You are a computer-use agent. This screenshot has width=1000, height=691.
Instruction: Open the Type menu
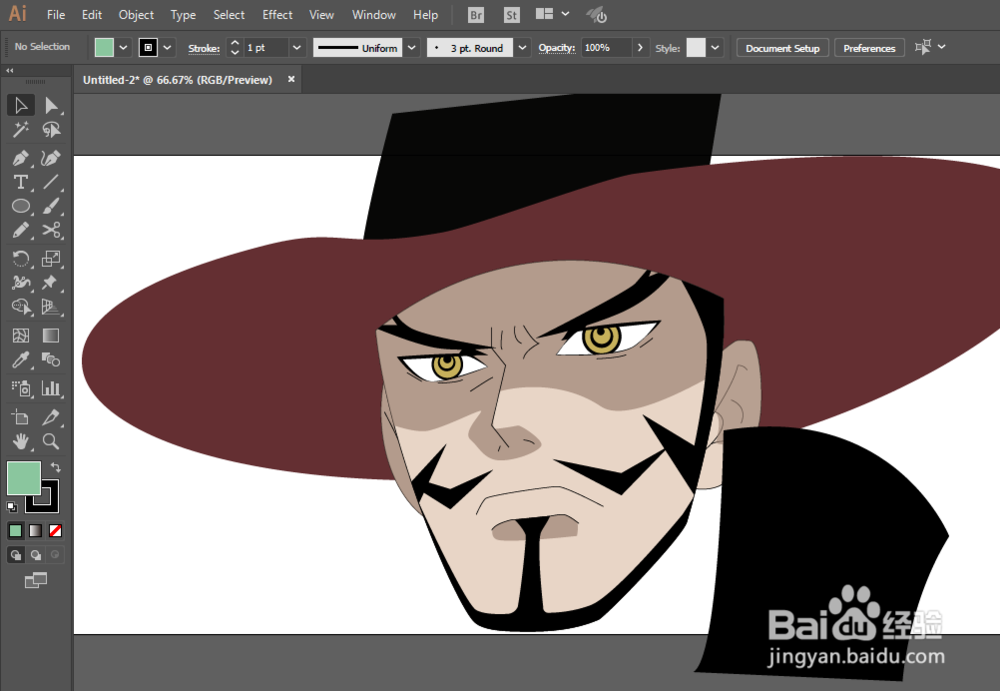click(183, 15)
